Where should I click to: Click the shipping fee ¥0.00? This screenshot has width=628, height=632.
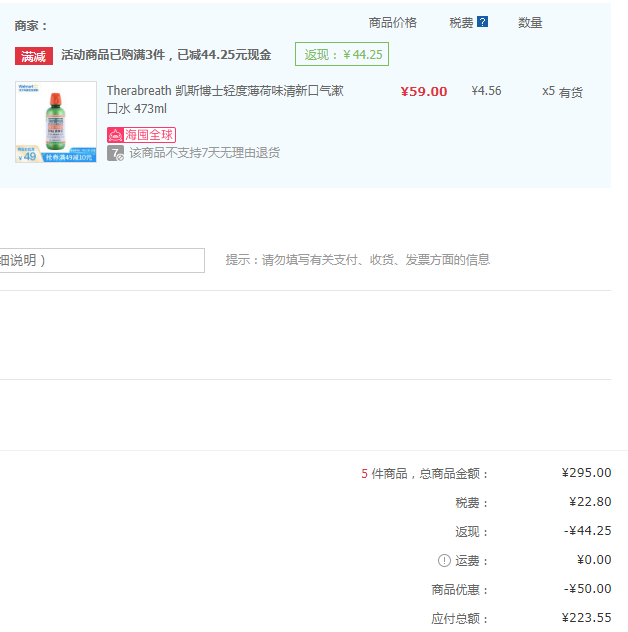[x=594, y=559]
